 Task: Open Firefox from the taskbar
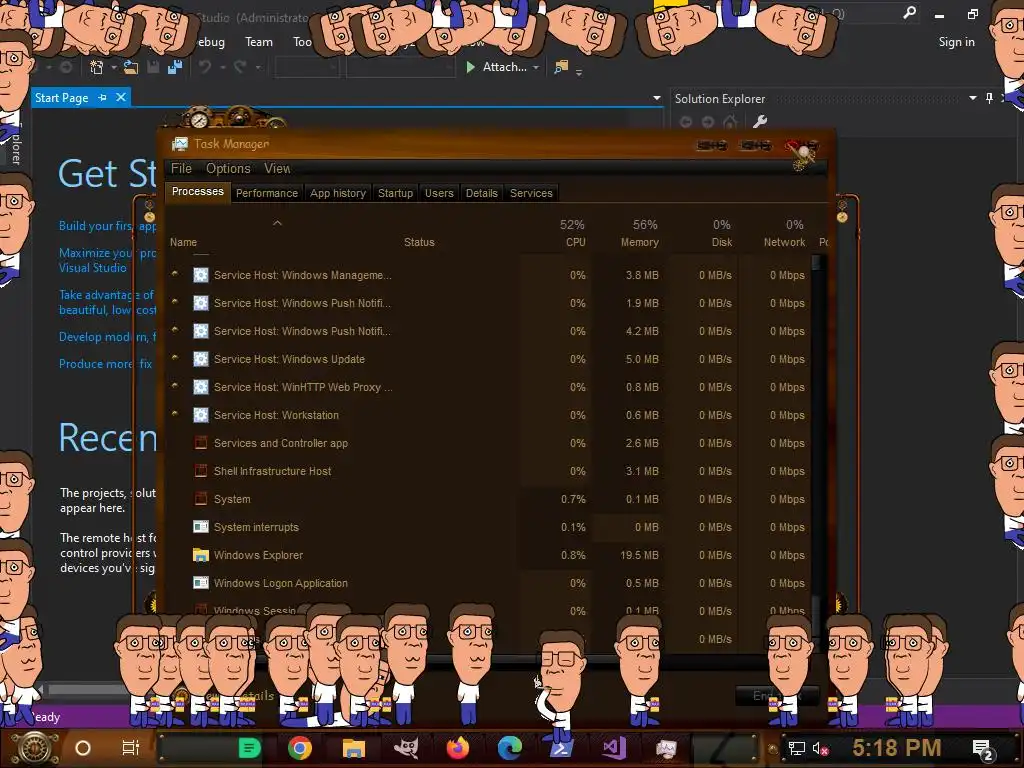pyautogui.click(x=458, y=748)
